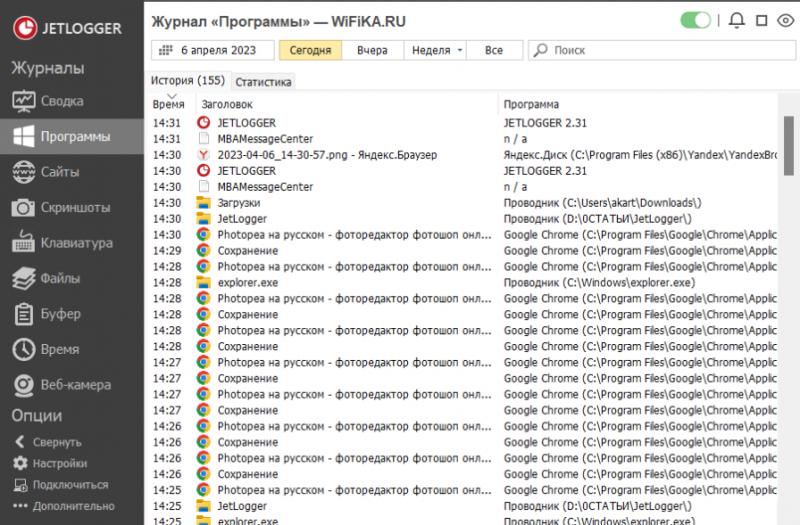Click the Программа column header
This screenshot has width=800, height=525.
pos(531,104)
